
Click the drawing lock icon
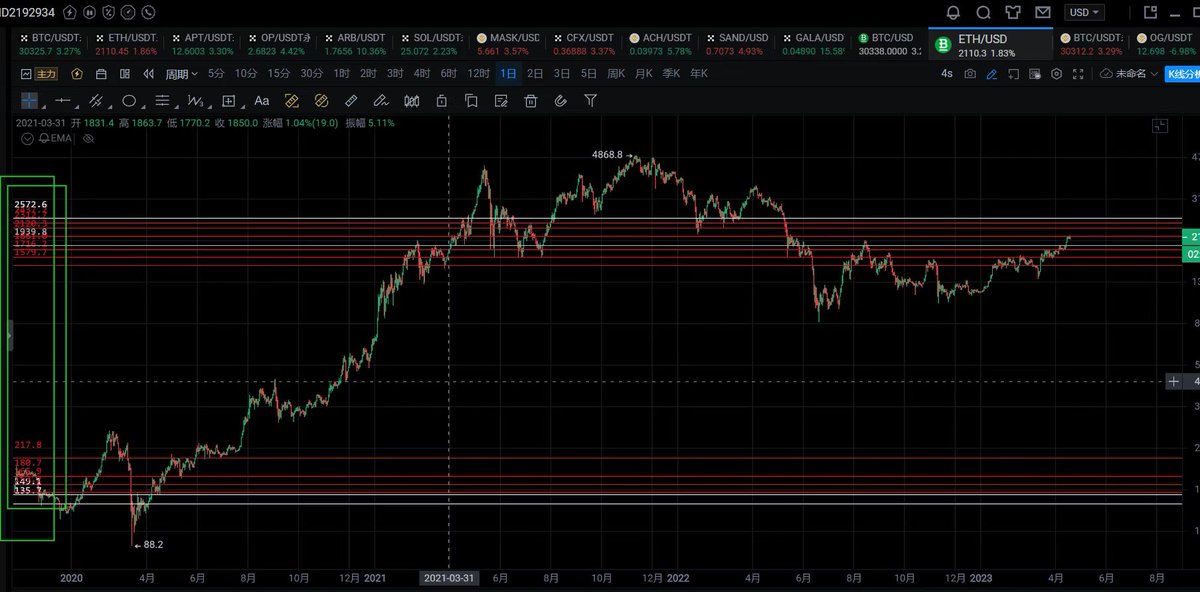click(441, 100)
